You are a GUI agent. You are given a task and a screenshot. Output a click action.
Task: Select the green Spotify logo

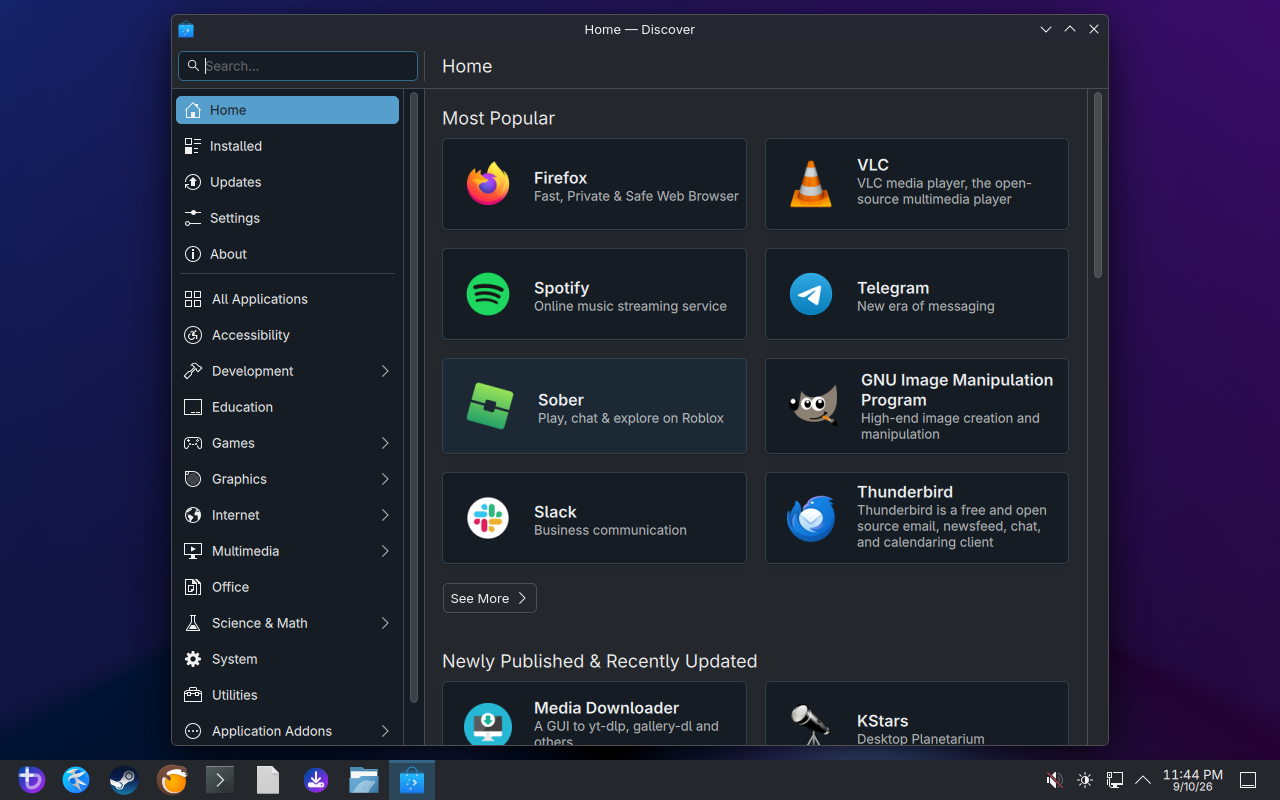(x=488, y=294)
